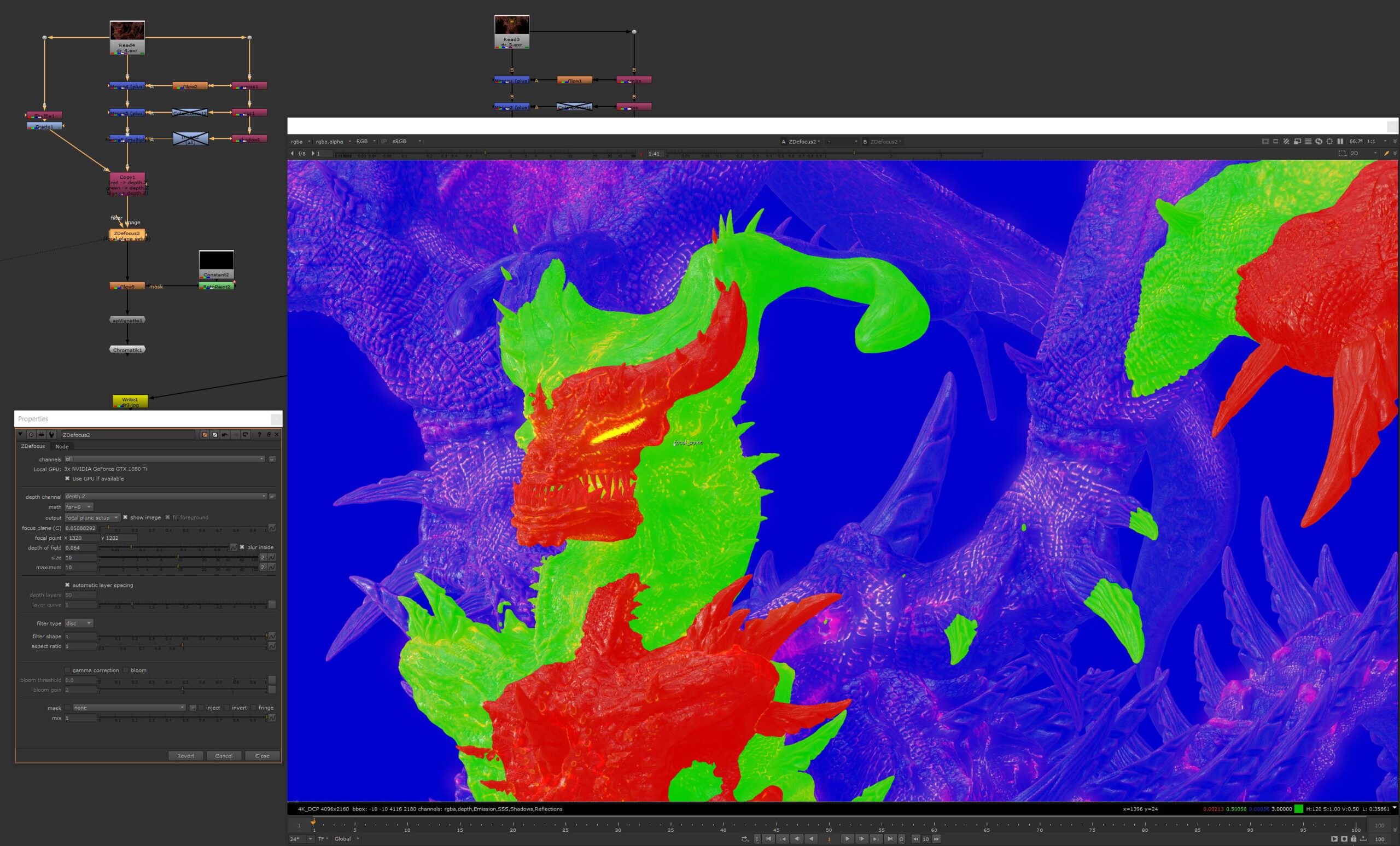Click the orange node color icon in ZDefocus2
1400x846 pixels.
tap(205, 435)
